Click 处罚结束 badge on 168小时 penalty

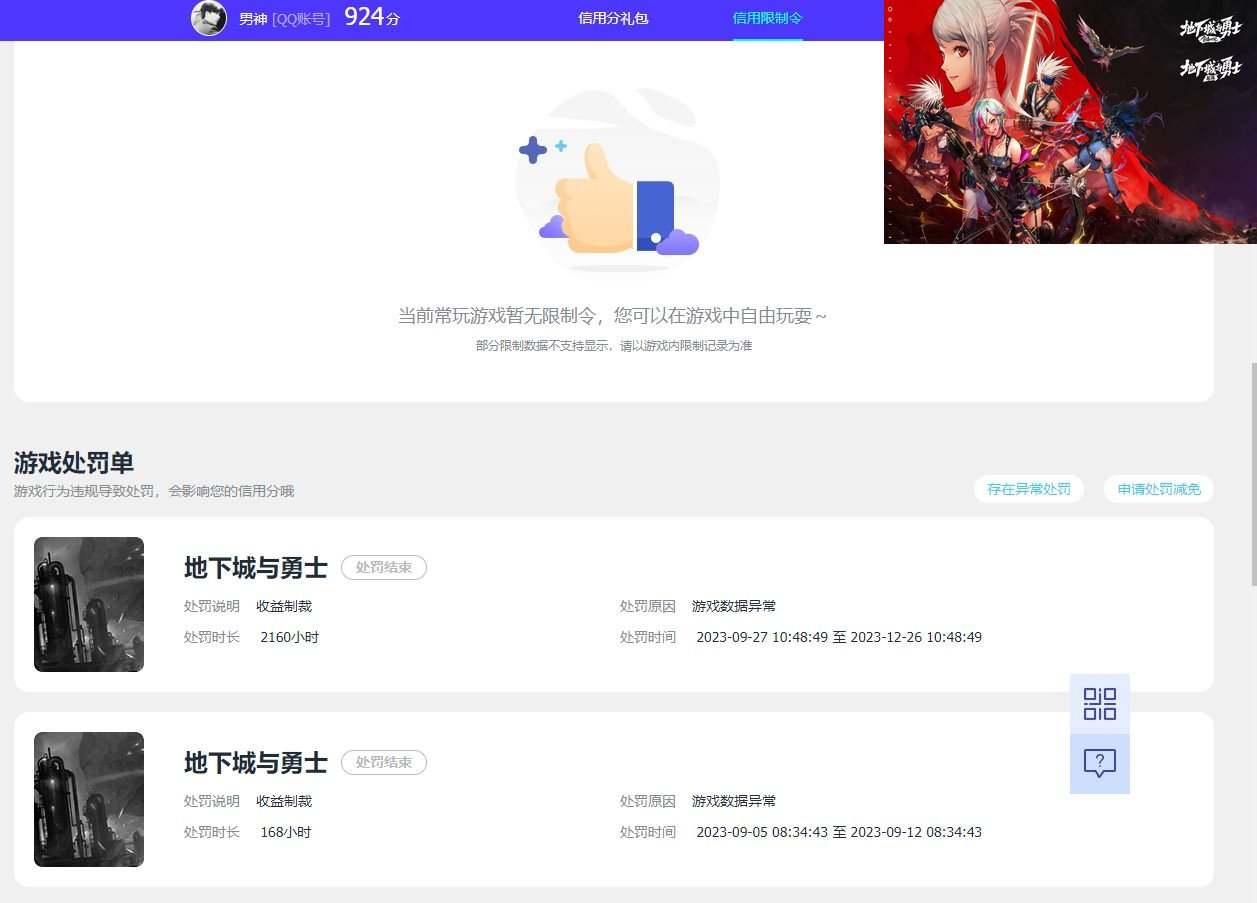click(x=384, y=762)
